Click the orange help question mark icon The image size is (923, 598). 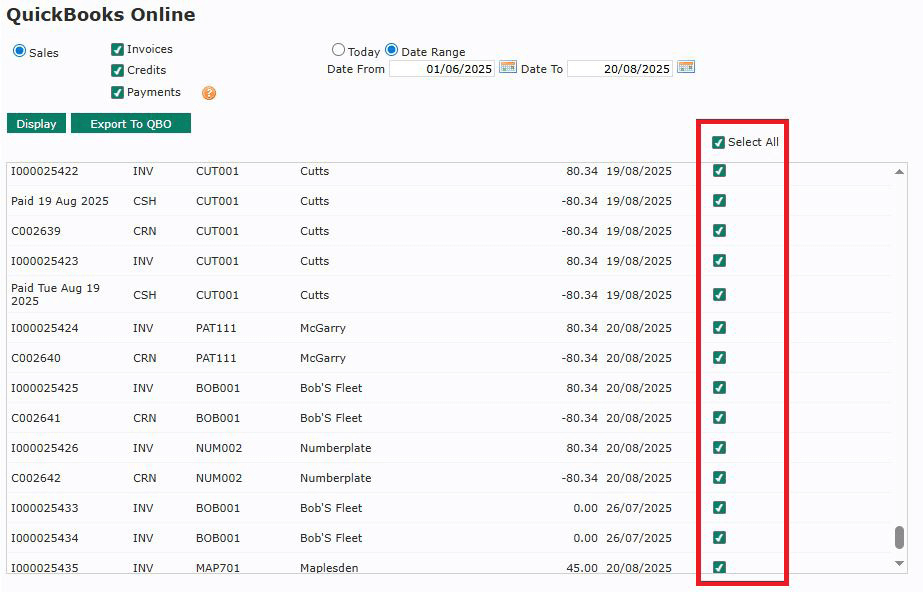[x=209, y=93]
